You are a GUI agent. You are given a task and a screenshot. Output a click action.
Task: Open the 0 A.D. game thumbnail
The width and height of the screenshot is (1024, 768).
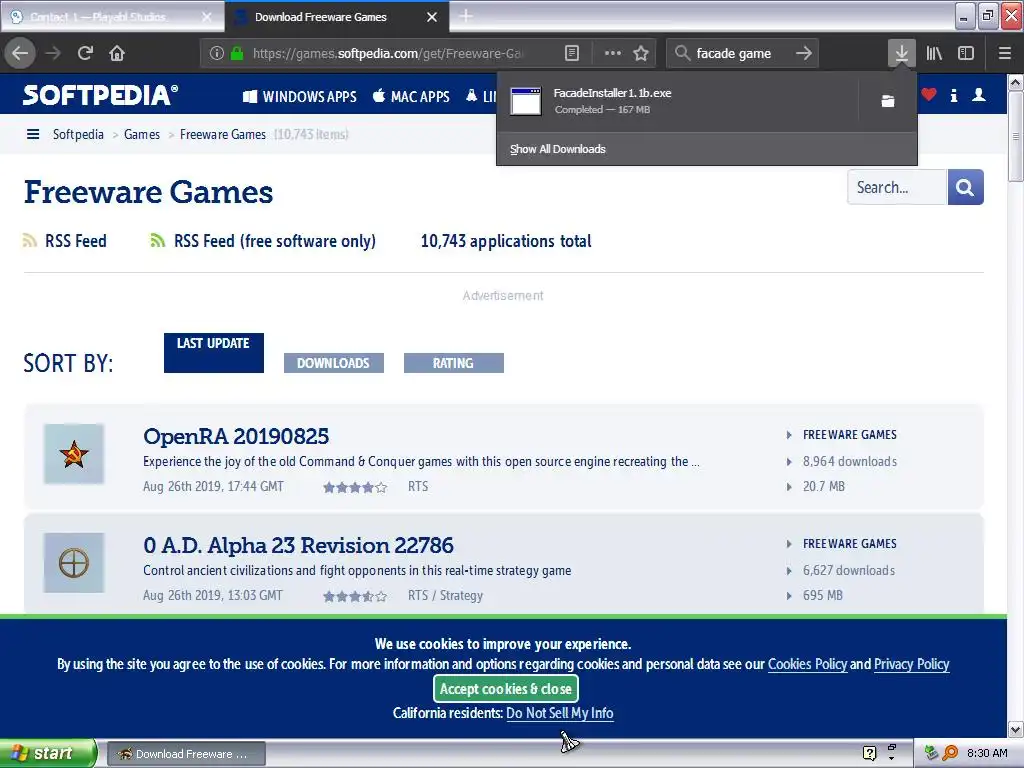(x=74, y=563)
